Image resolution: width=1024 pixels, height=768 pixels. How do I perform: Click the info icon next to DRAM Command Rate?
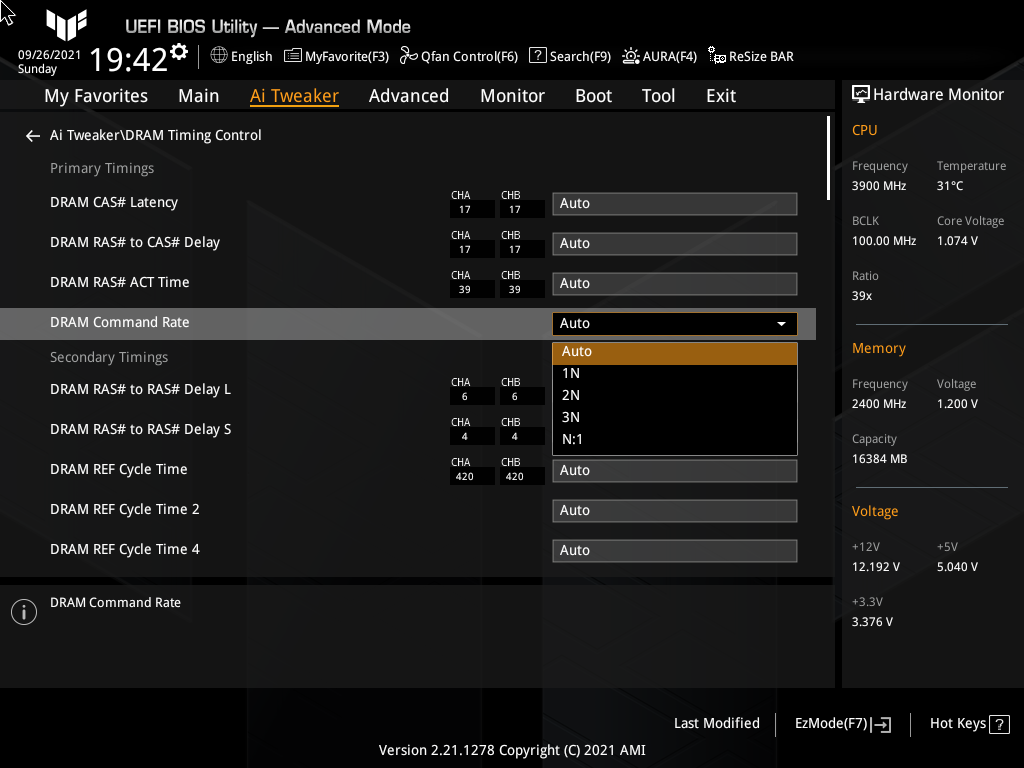pos(23,611)
